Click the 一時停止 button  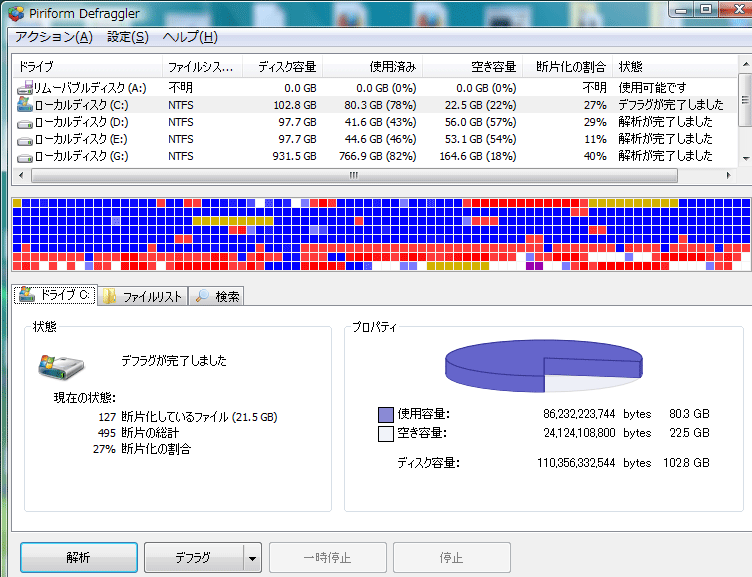[328, 557]
